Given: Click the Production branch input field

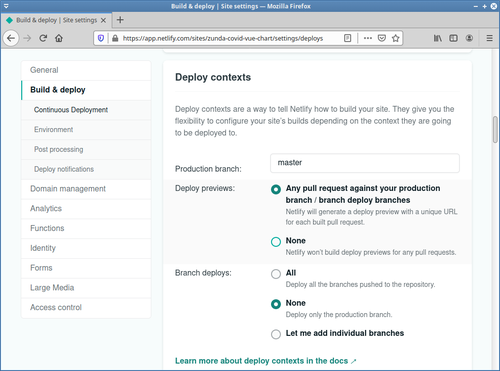Looking at the screenshot, I should tap(365, 163).
